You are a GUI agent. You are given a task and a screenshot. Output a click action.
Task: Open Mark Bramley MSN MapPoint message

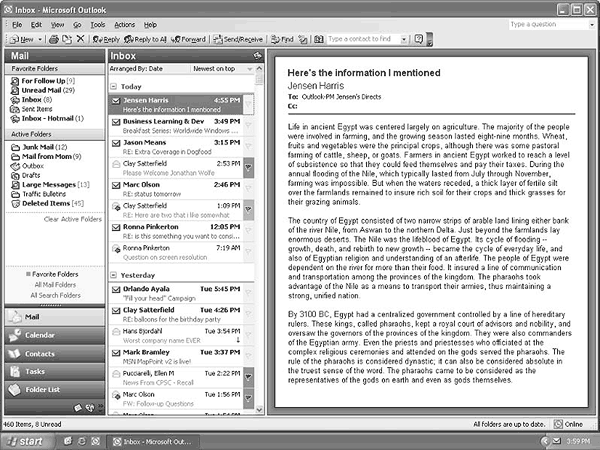pos(176,357)
